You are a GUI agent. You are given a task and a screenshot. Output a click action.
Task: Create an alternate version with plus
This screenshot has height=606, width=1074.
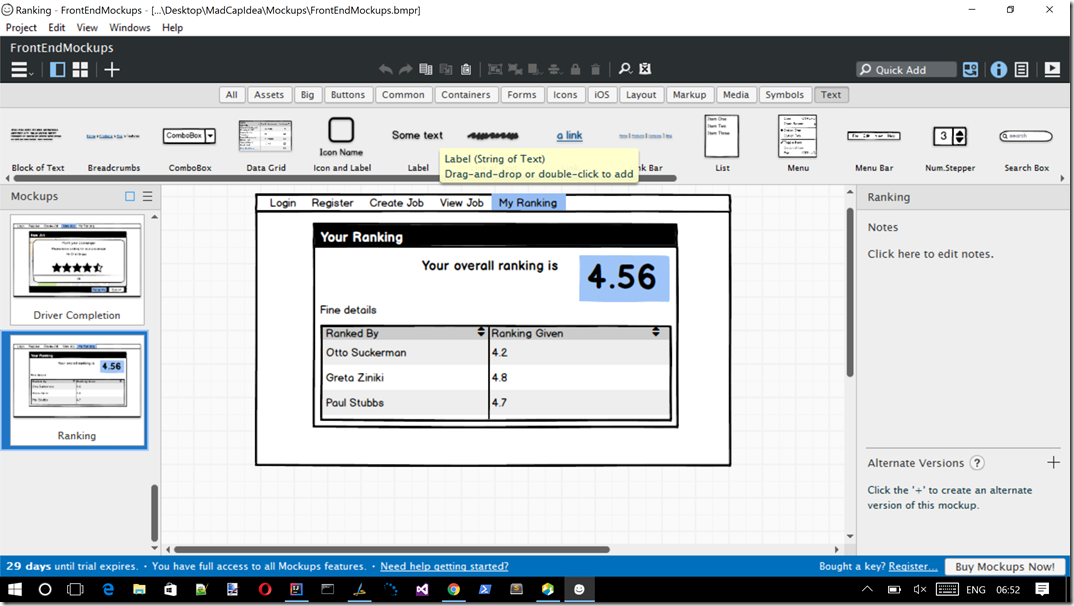coord(1053,463)
